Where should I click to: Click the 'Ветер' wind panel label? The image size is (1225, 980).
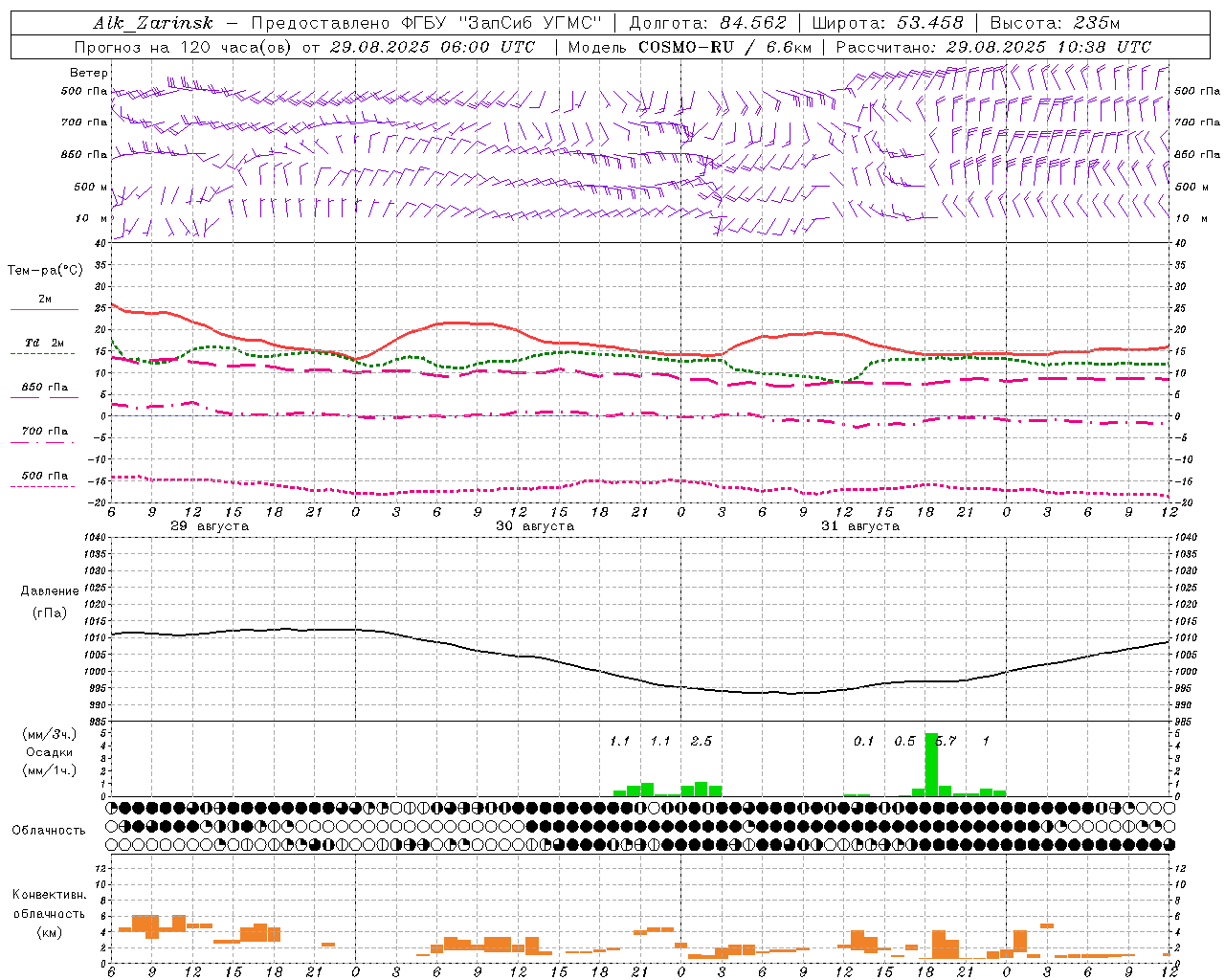89,73
